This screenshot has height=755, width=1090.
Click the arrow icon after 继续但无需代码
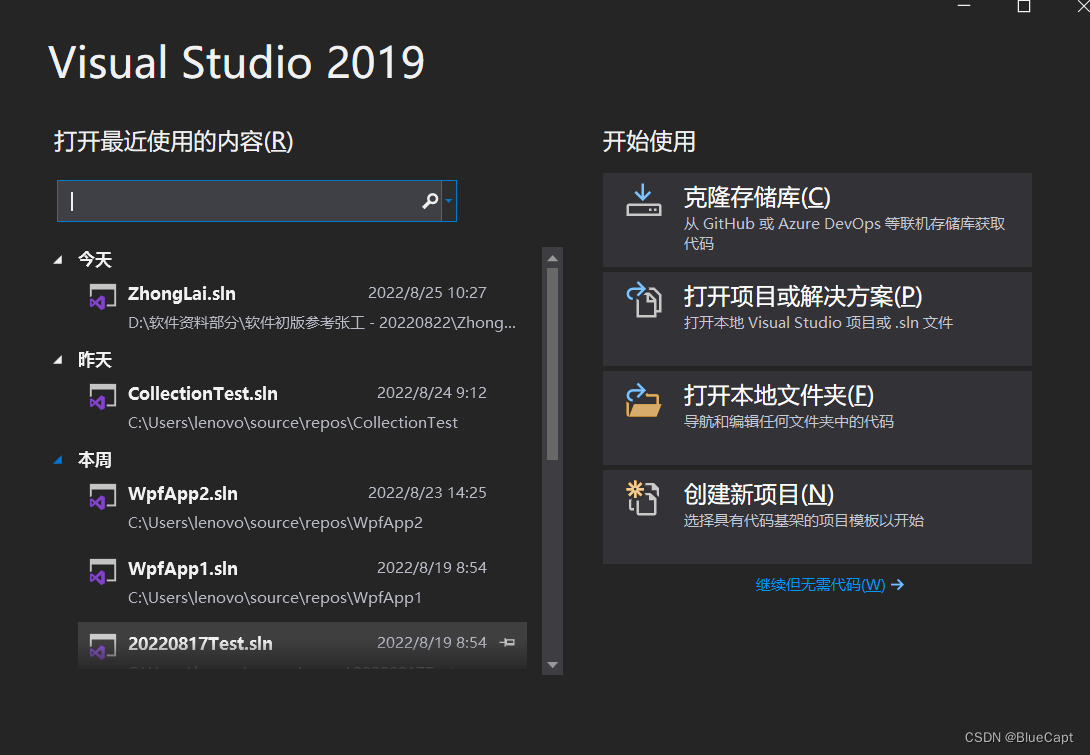897,585
